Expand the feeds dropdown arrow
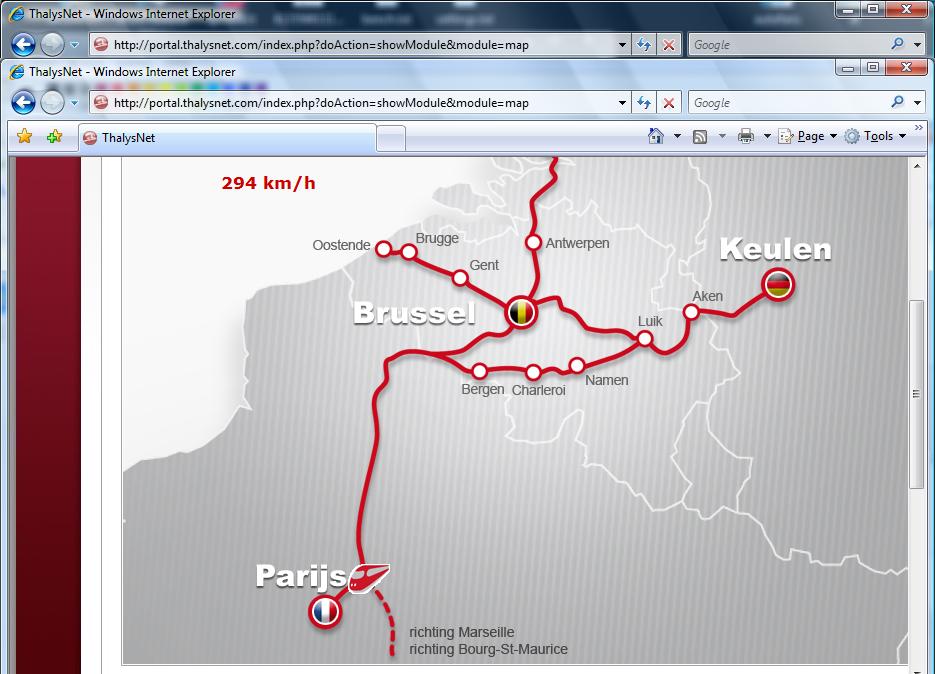 click(722, 136)
